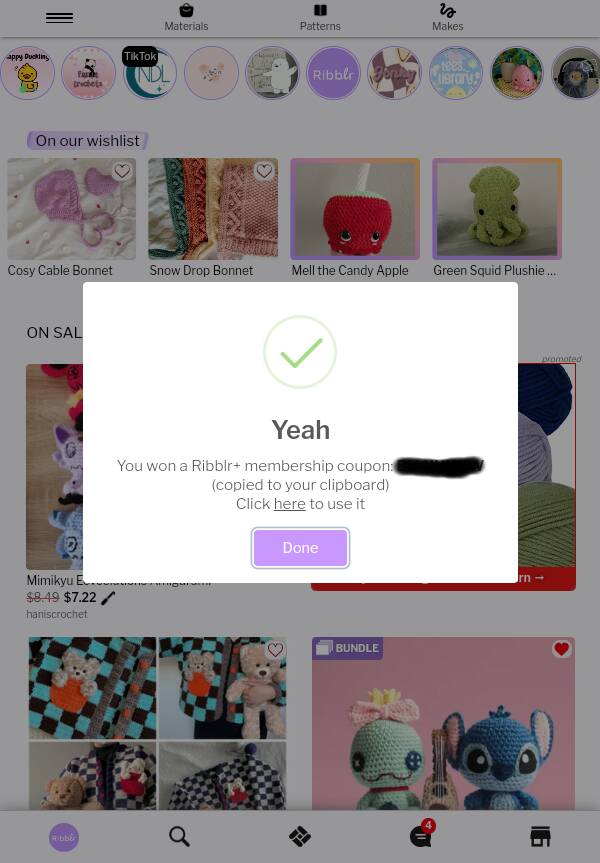The height and width of the screenshot is (863, 600).
Task: Open Mell the Candy Apple pattern
Action: click(x=355, y=217)
